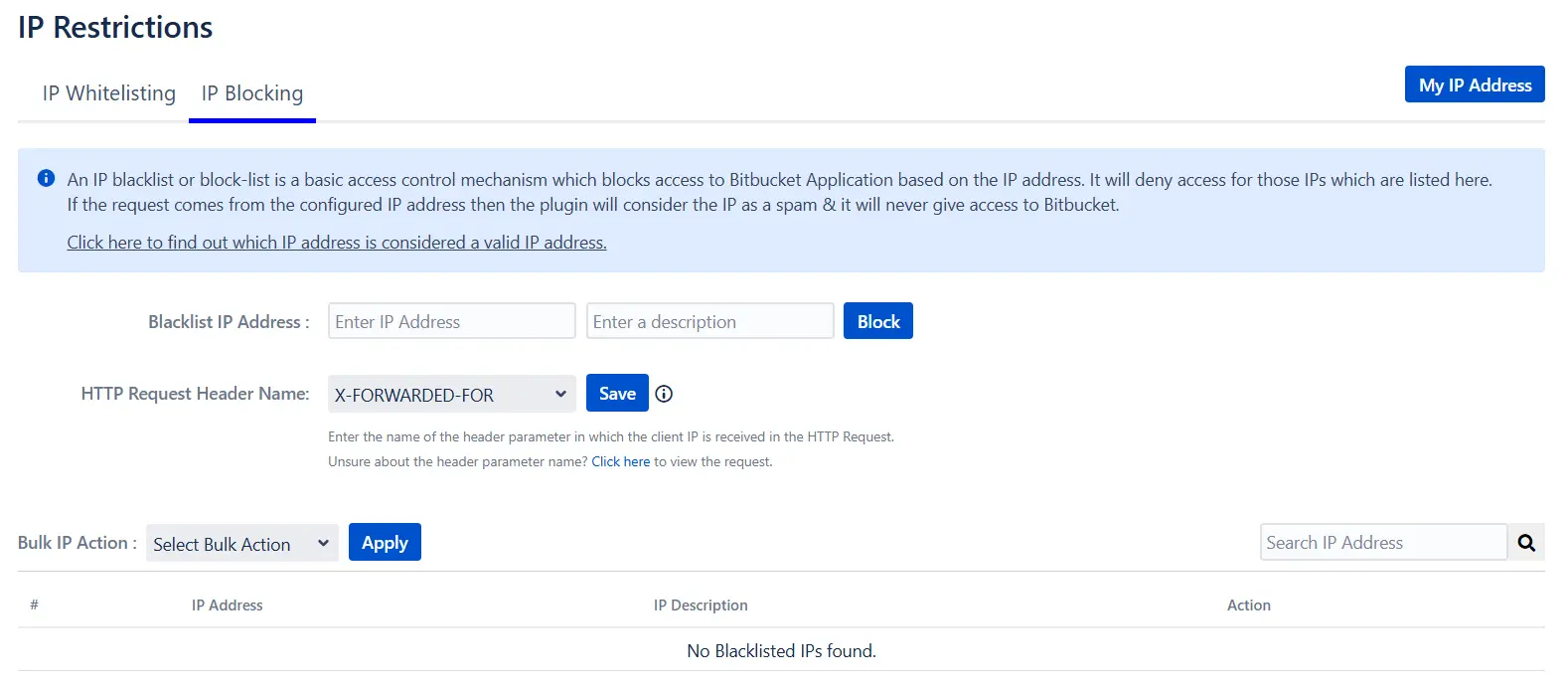Open the valid IP address explanation link

pos(336,242)
